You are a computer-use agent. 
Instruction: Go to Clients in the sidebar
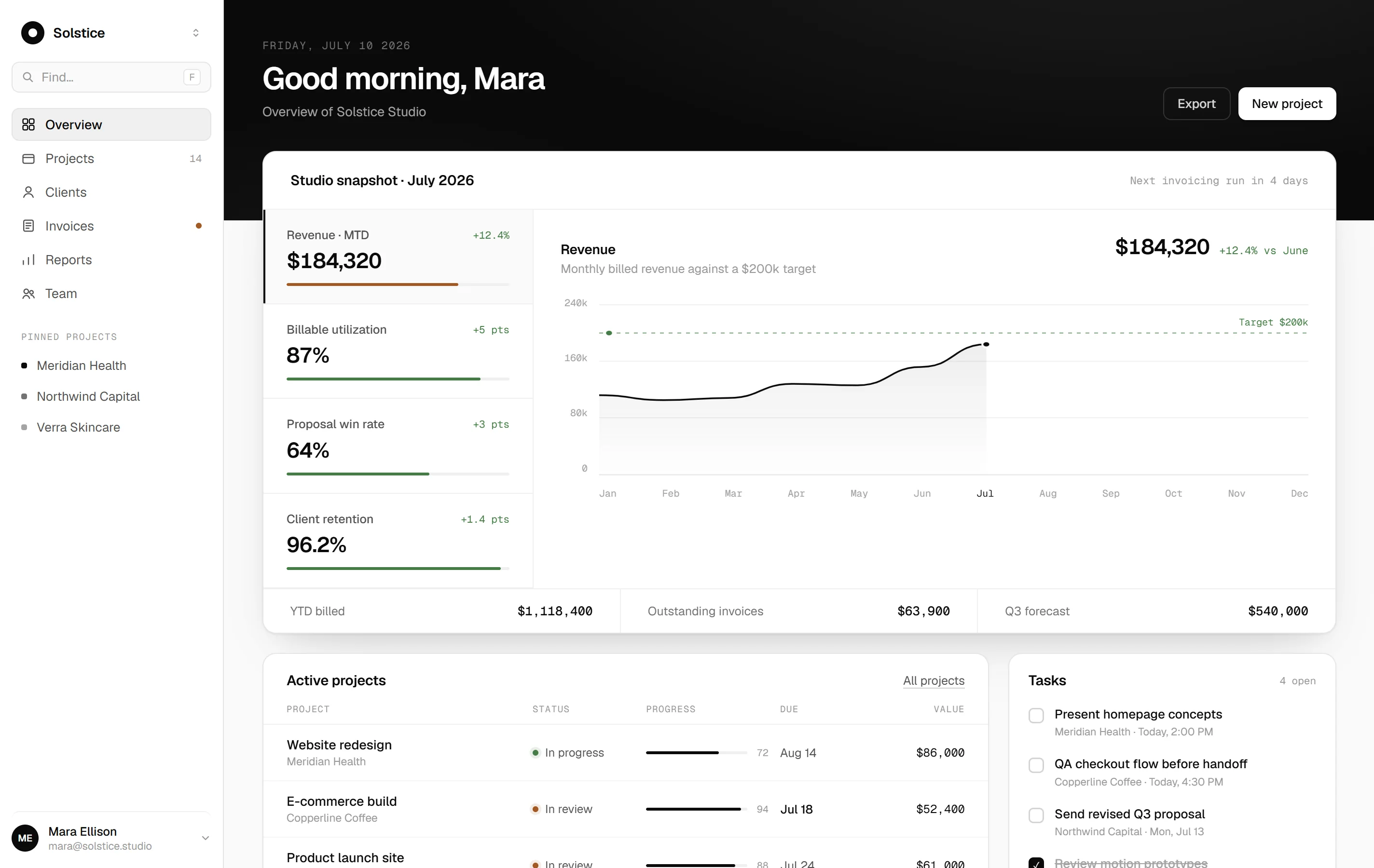111,192
